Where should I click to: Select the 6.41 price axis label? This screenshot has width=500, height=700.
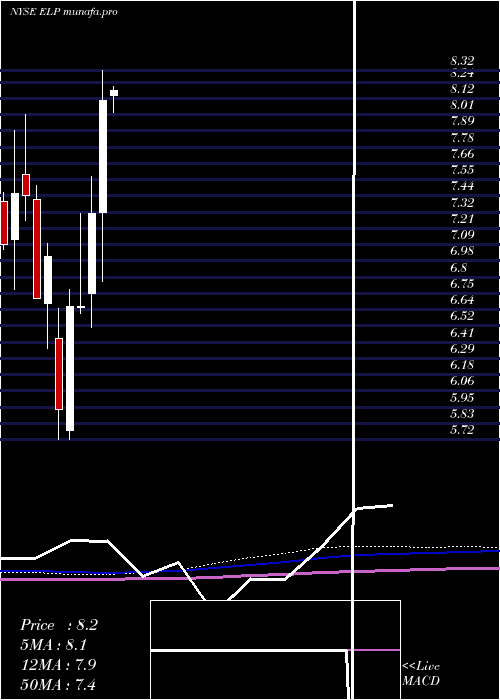click(462, 333)
